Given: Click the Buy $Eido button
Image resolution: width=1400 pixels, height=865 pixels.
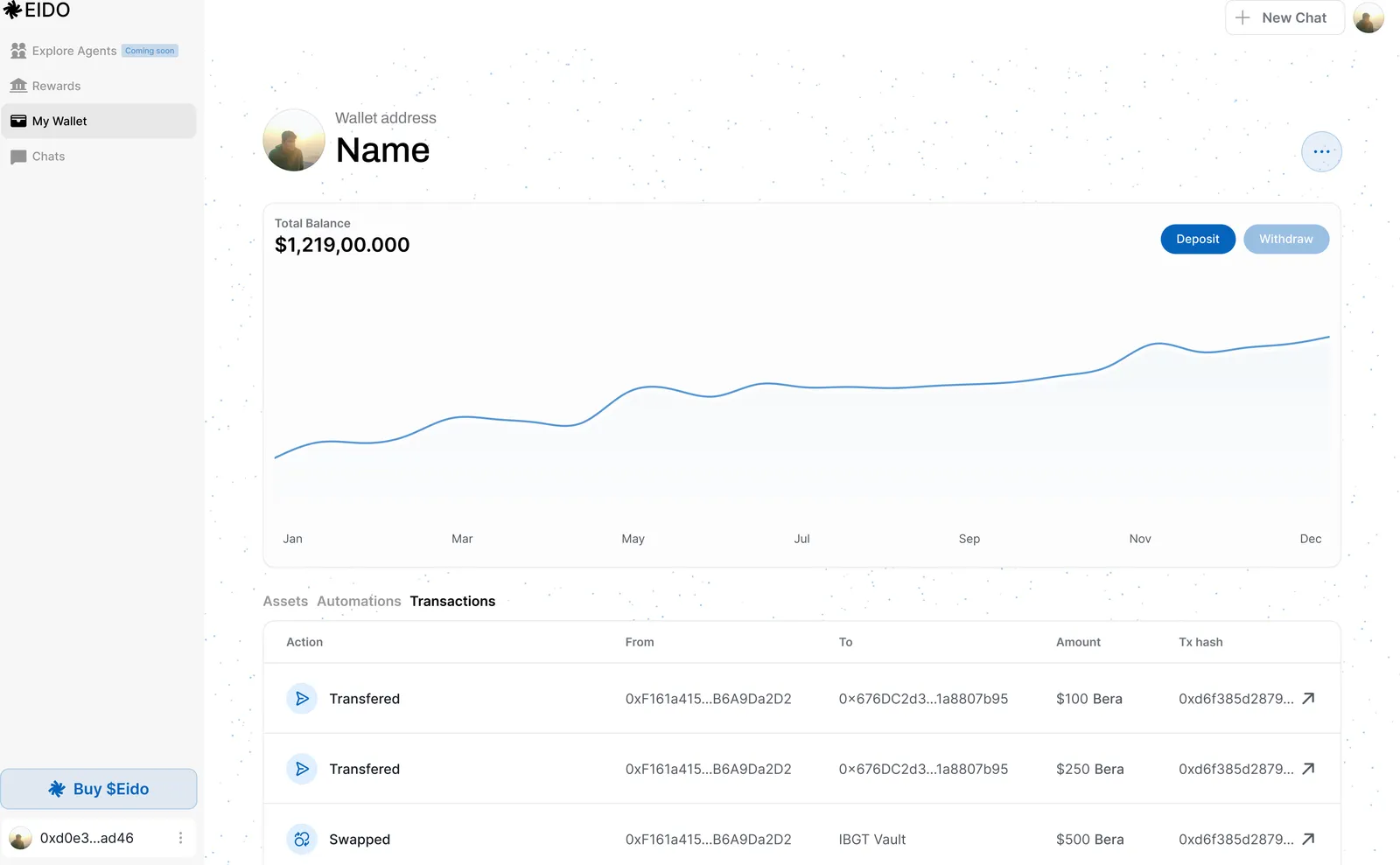Looking at the screenshot, I should pos(99,789).
